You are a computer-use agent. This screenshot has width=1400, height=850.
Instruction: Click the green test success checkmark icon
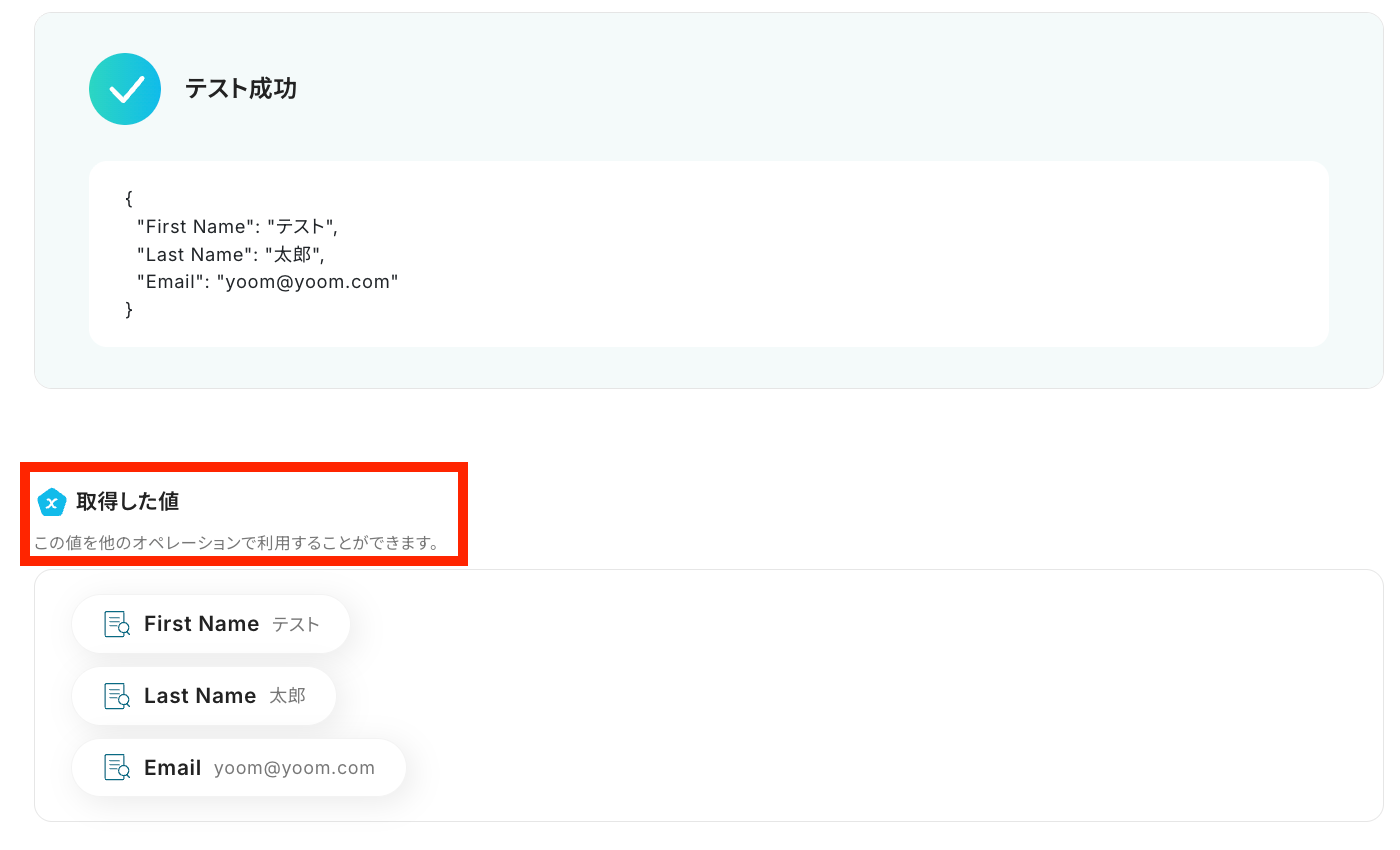tap(125, 89)
